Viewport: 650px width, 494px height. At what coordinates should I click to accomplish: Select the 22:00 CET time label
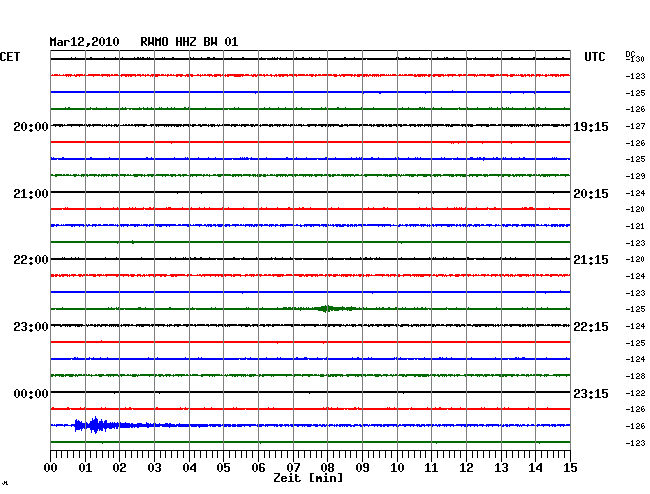[x=31, y=260]
